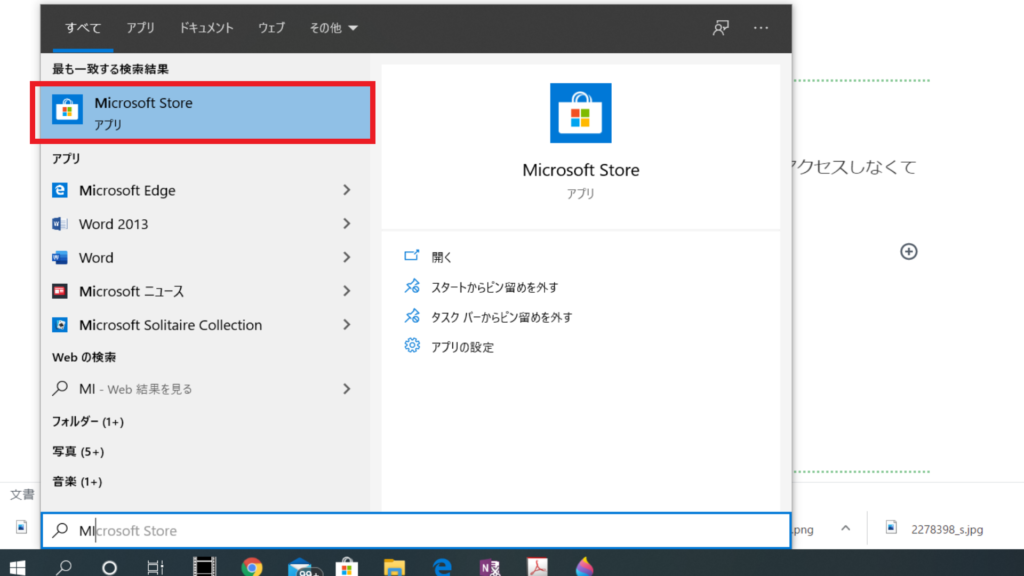
Task: Click the unpin icon beside スタートからピン留めを外す
Action: click(411, 286)
